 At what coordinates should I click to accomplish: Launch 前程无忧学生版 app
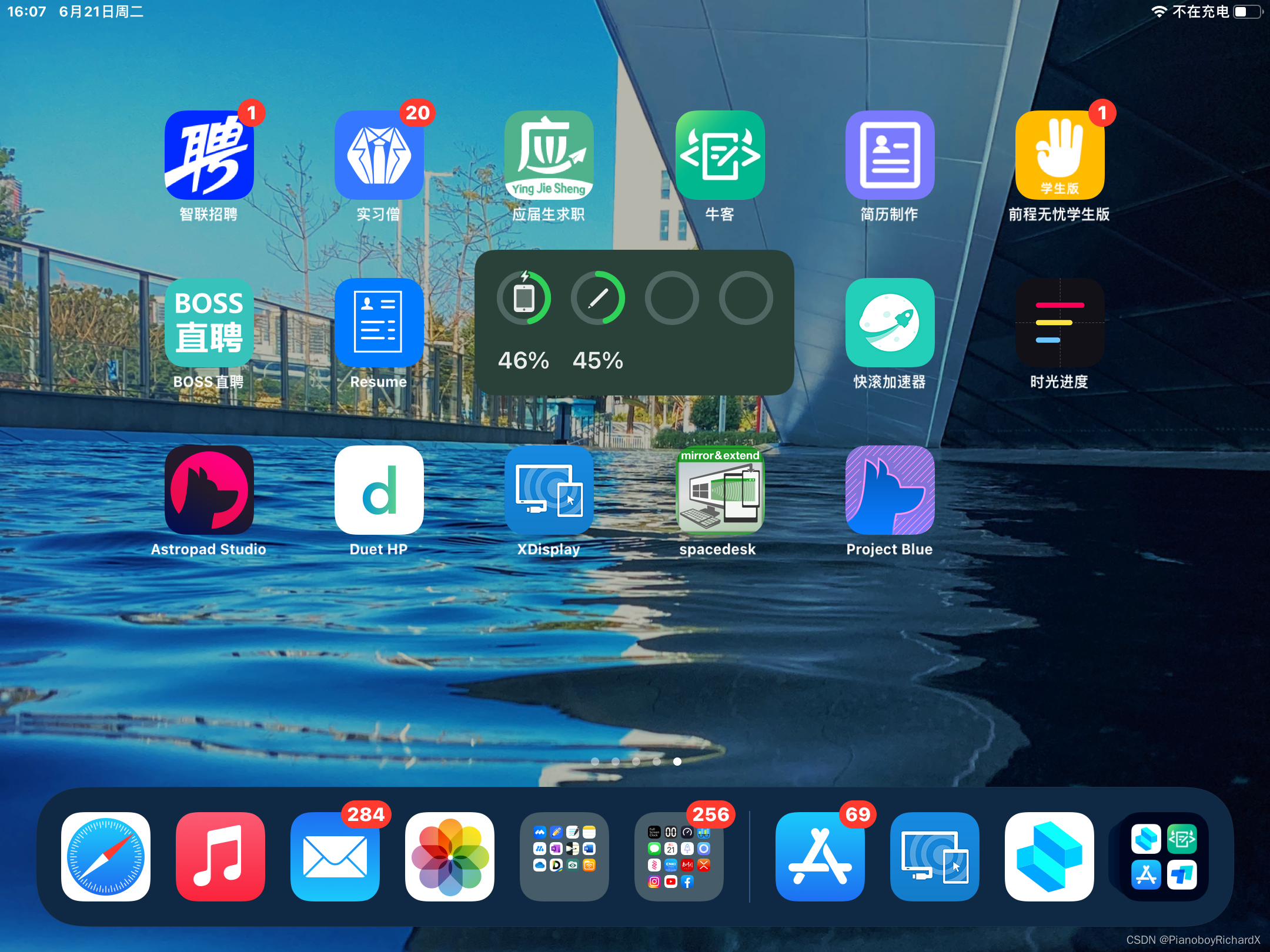click(x=1060, y=156)
